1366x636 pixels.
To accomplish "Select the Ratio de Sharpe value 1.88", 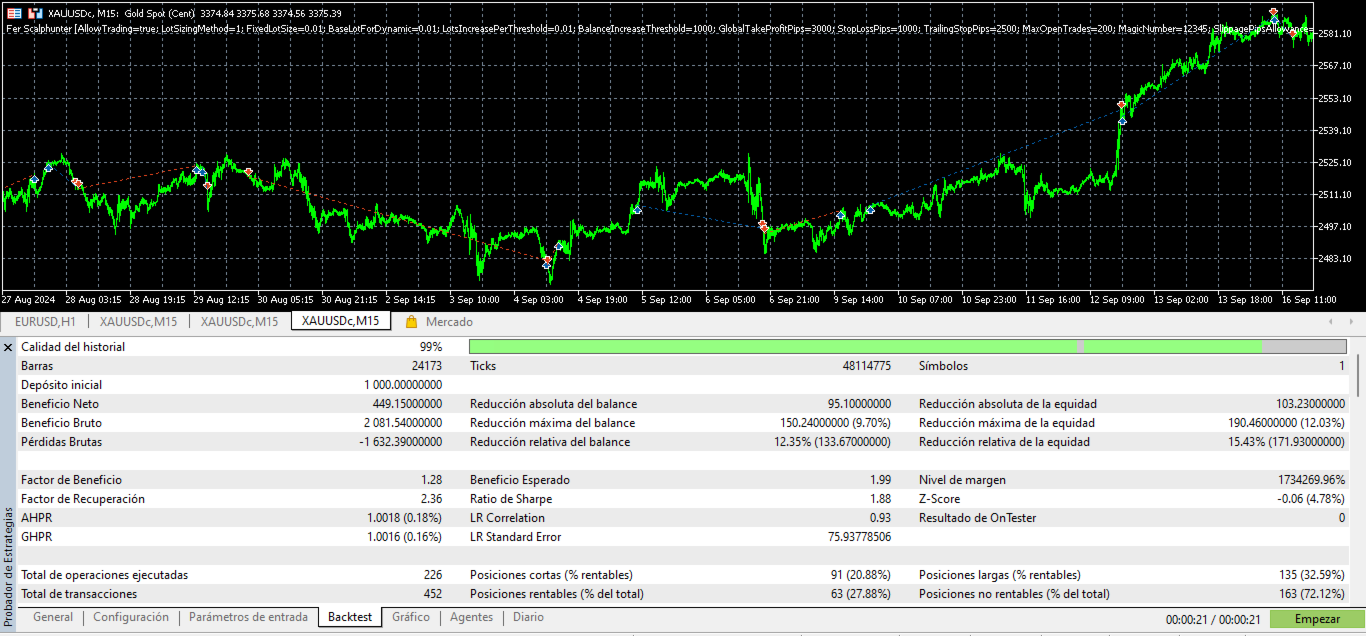I will [x=881, y=499].
